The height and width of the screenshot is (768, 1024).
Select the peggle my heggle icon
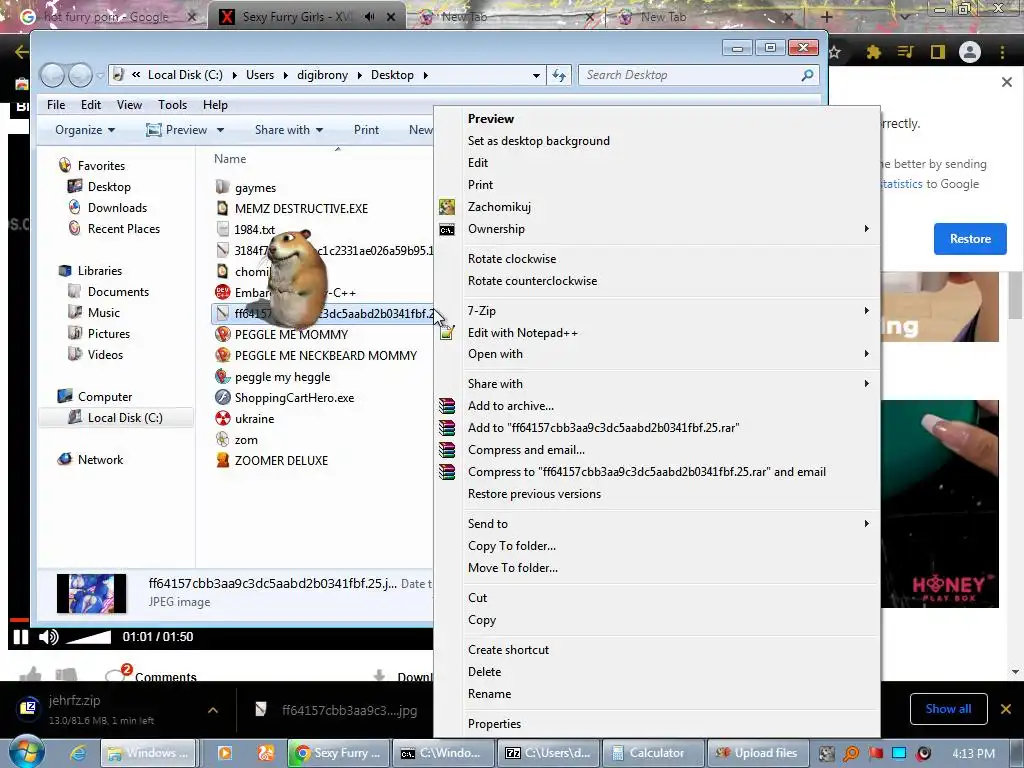pos(223,377)
